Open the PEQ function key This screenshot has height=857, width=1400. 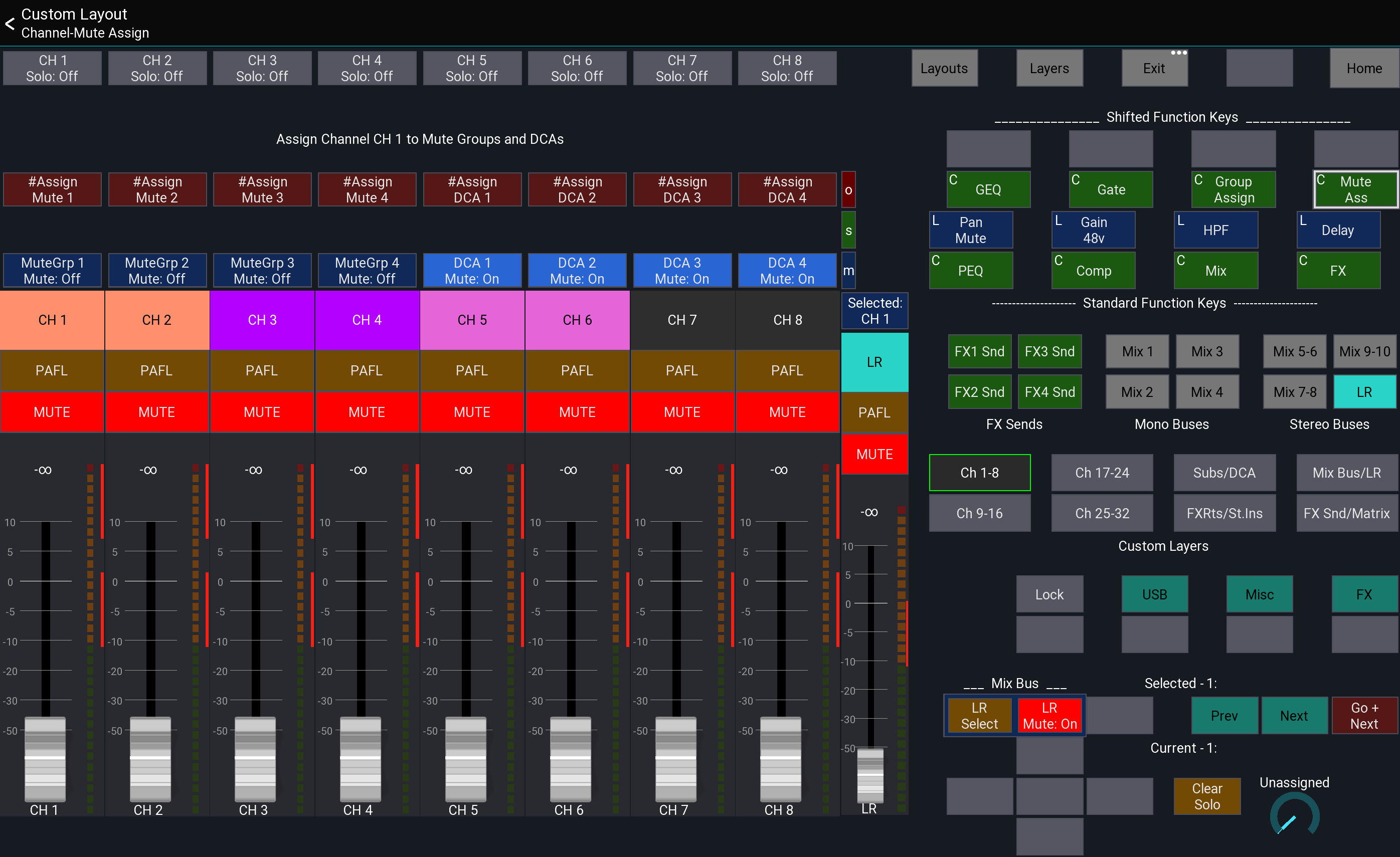click(970, 270)
